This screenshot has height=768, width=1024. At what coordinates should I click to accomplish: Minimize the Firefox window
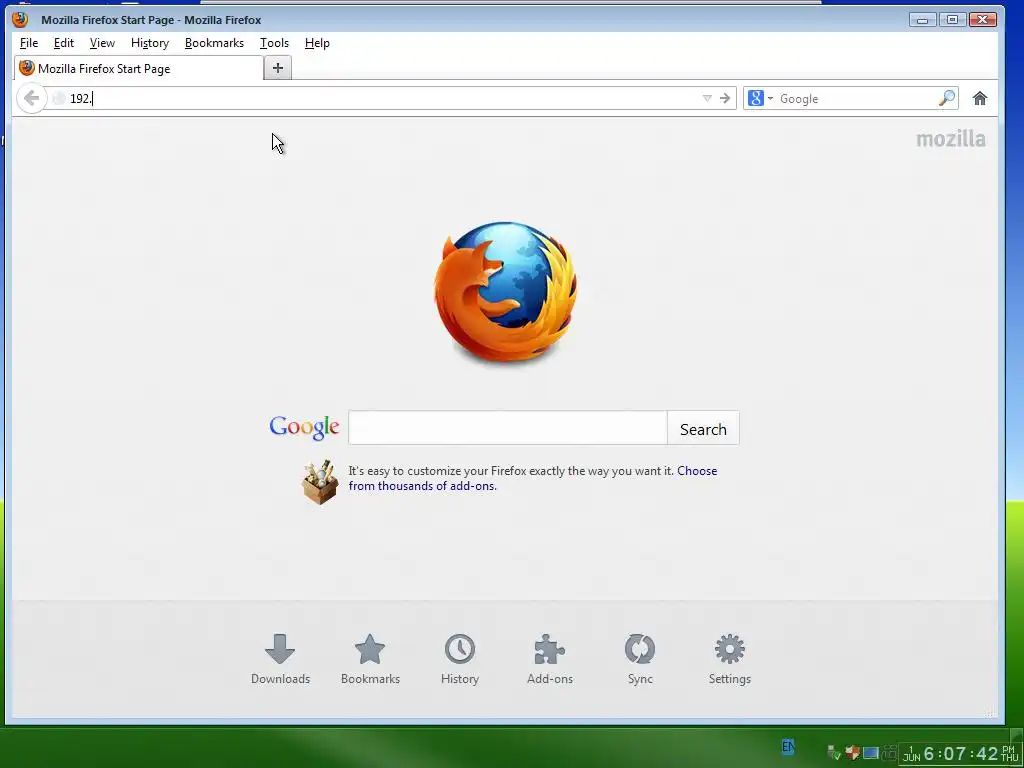(x=922, y=20)
